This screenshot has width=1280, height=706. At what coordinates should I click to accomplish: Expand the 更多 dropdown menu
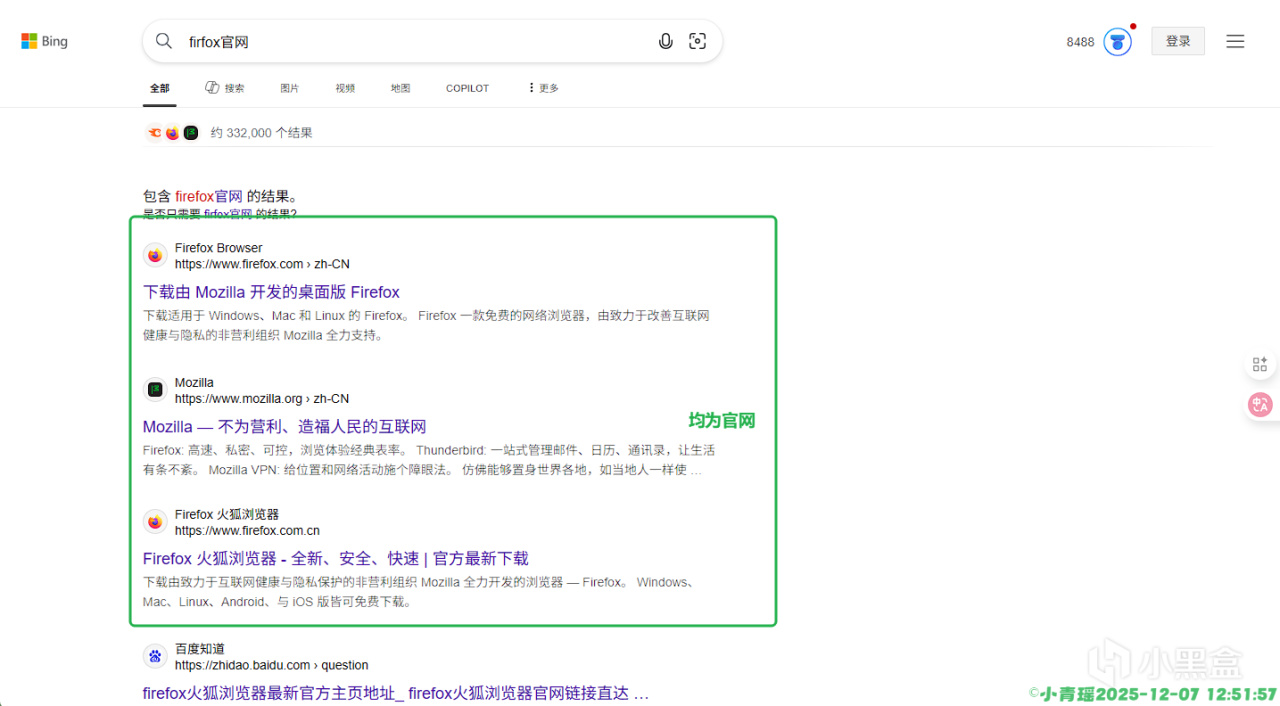point(543,88)
